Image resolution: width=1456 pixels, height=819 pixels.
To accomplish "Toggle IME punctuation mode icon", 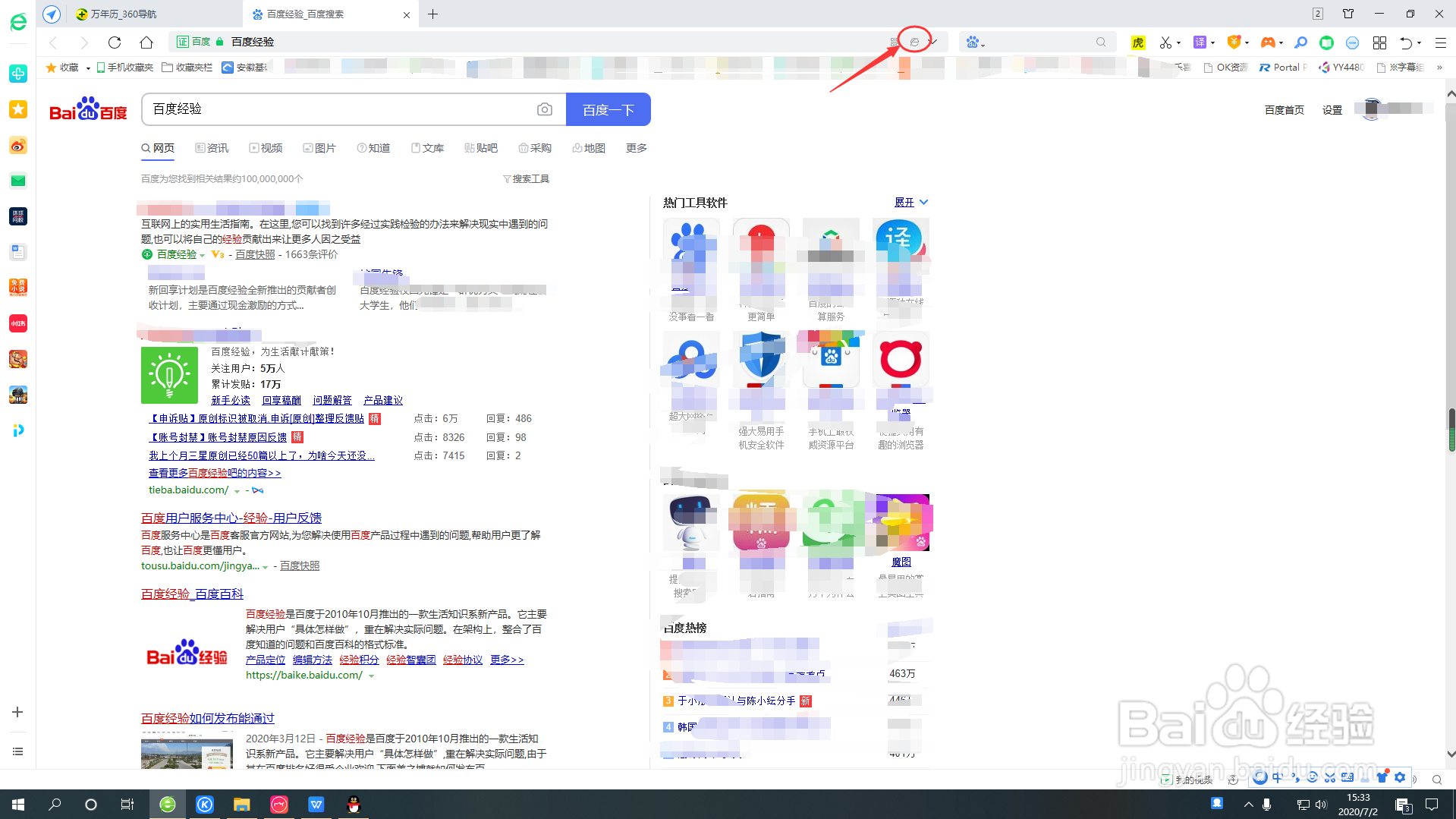I will 1294,777.
